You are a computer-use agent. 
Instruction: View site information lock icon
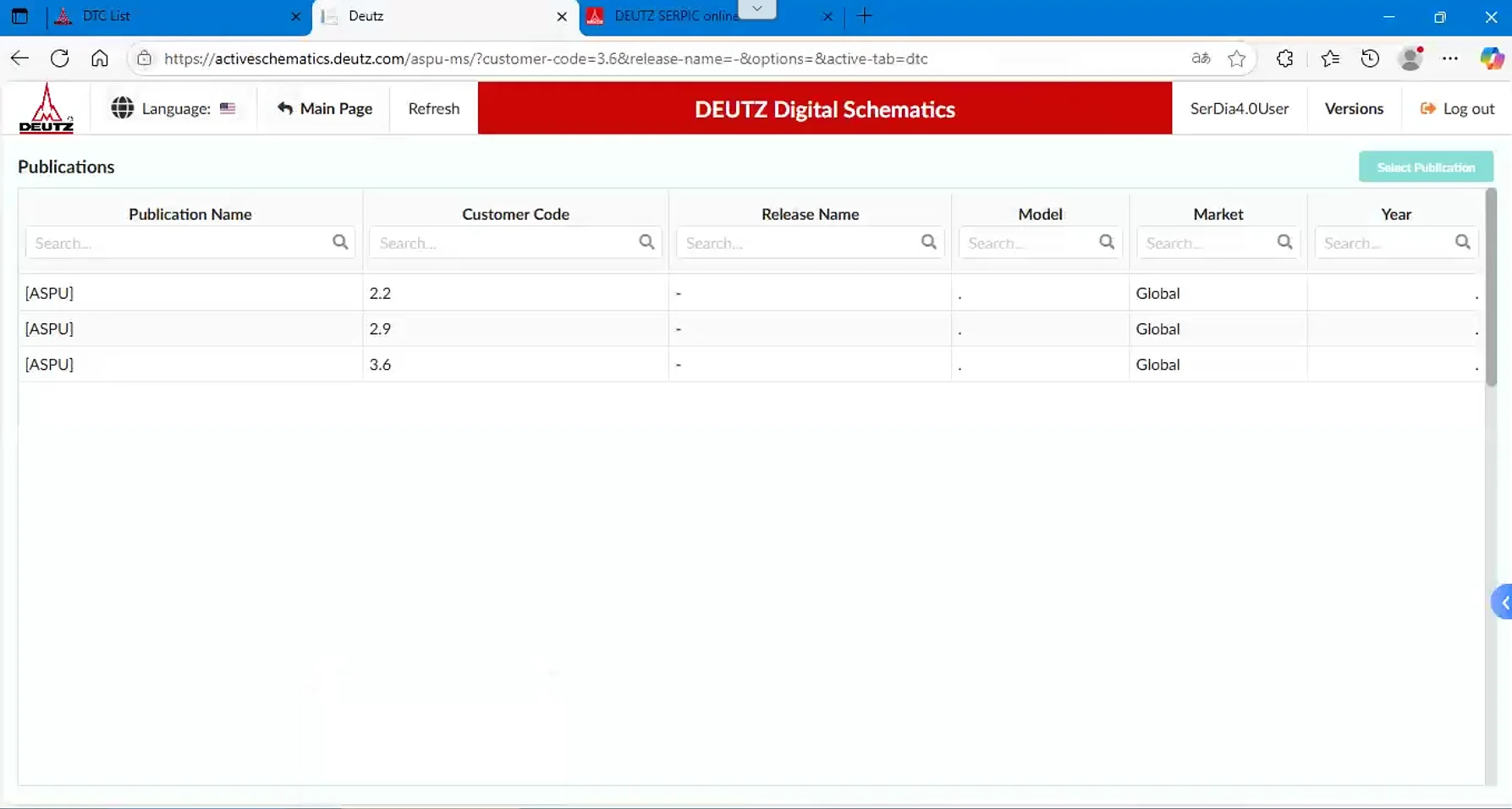click(x=144, y=58)
